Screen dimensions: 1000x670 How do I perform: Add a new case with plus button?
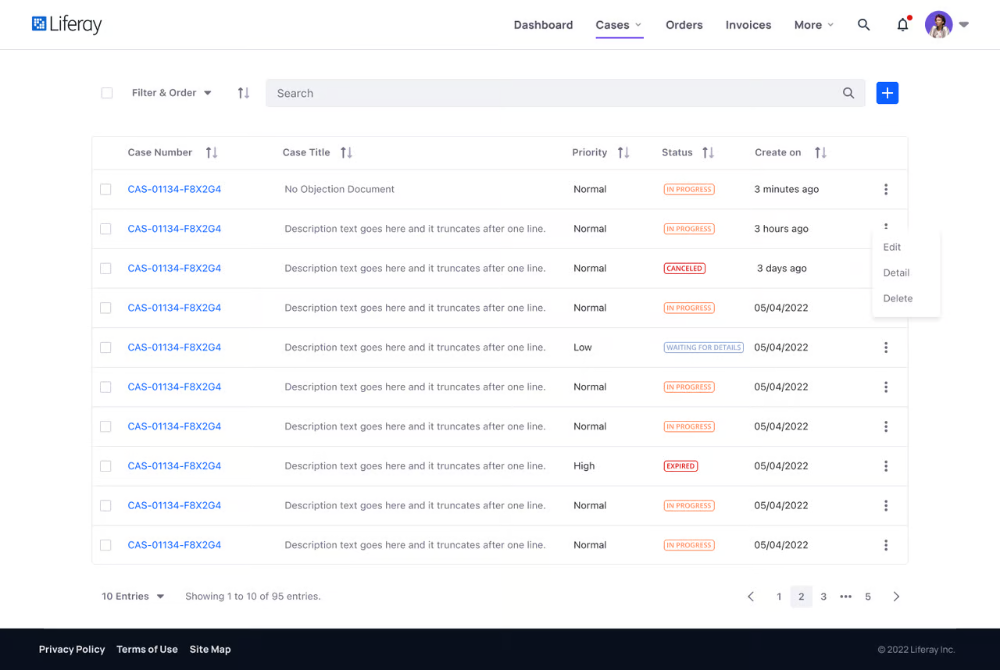click(887, 93)
